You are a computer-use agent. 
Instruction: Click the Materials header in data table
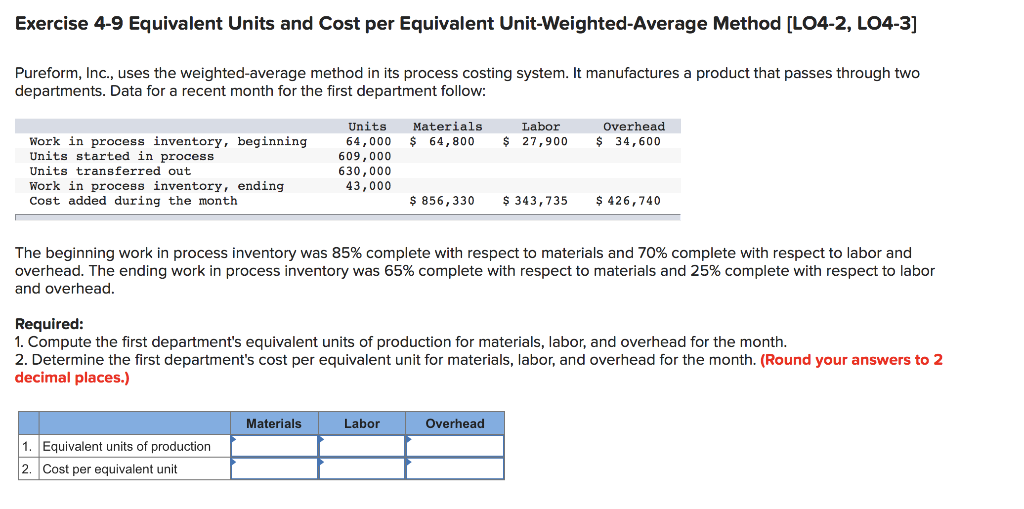(x=447, y=126)
